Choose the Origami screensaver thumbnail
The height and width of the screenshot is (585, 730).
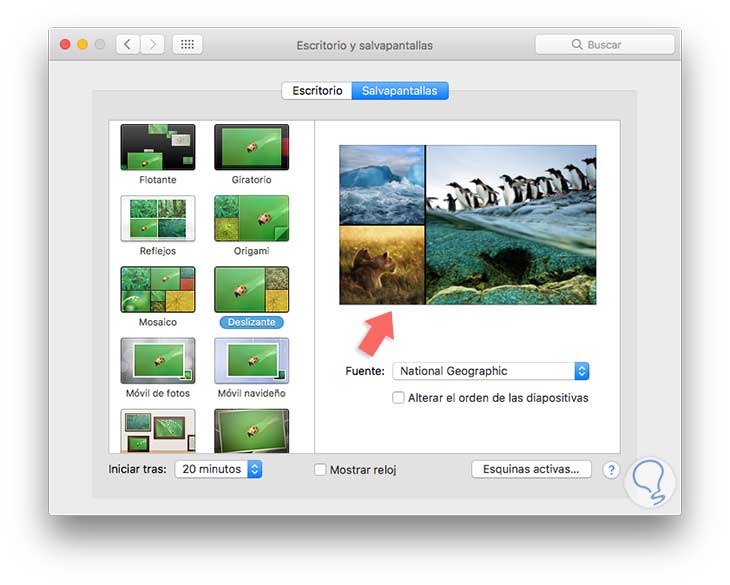coord(251,218)
